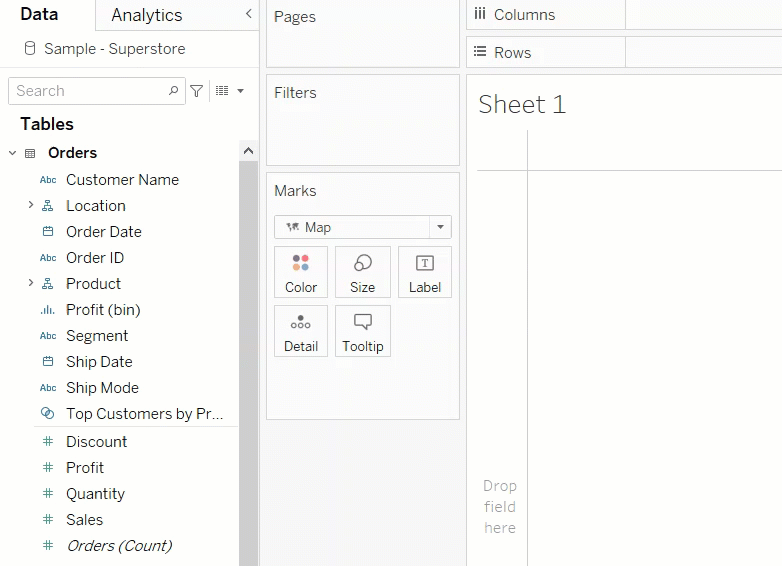Click the Search fields input box

click(88, 91)
